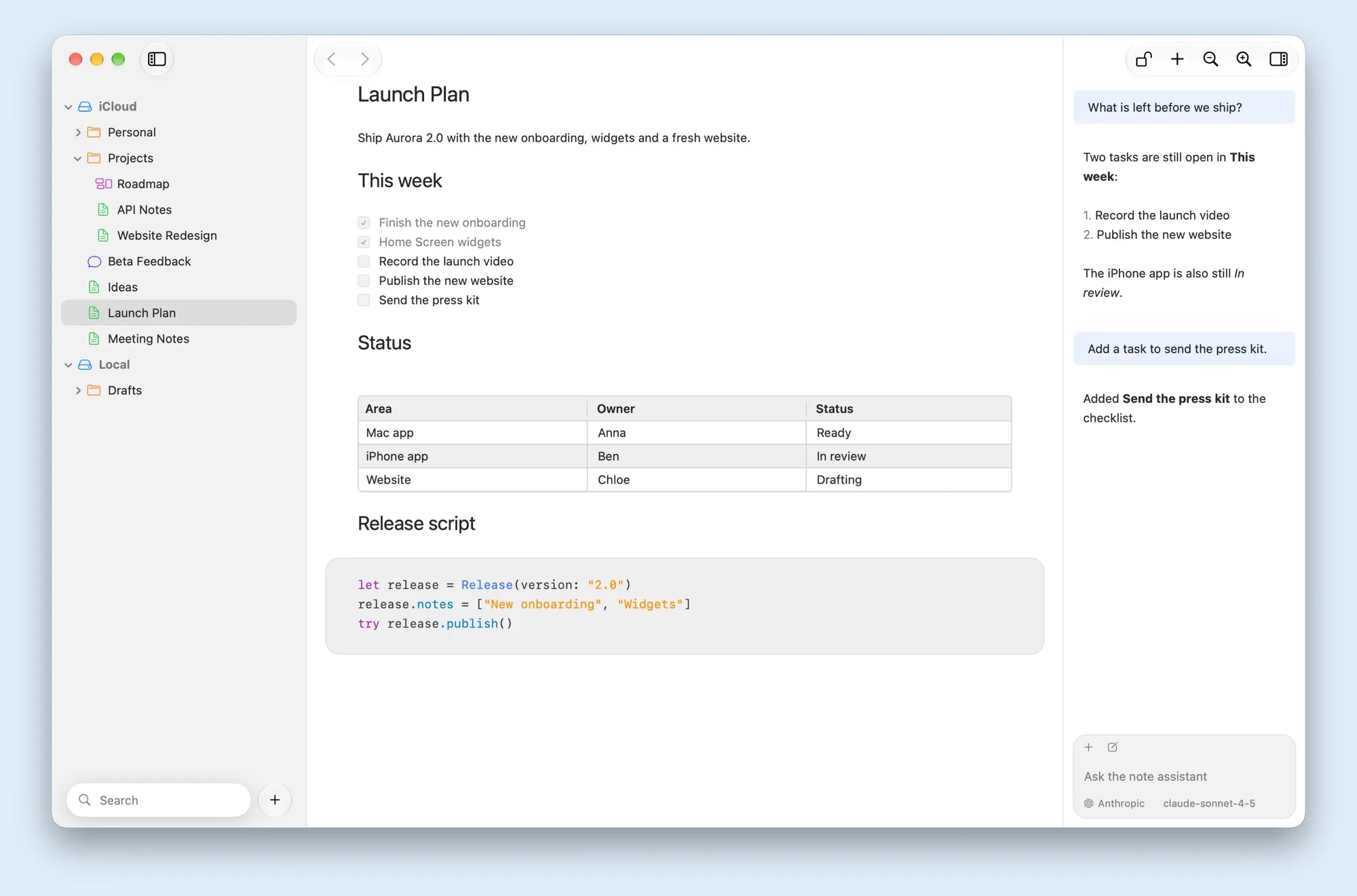Open the Website Redesign note

[179, 235]
